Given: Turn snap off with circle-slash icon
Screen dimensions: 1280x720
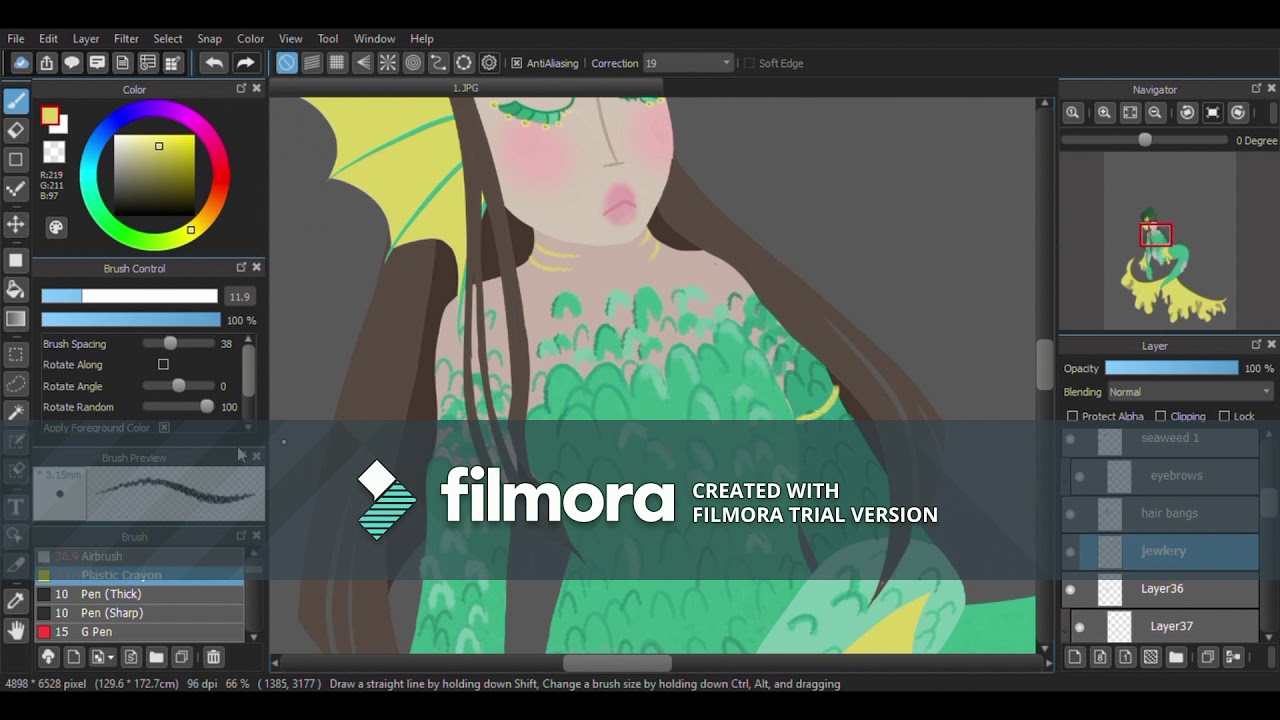Looking at the screenshot, I should 287,63.
